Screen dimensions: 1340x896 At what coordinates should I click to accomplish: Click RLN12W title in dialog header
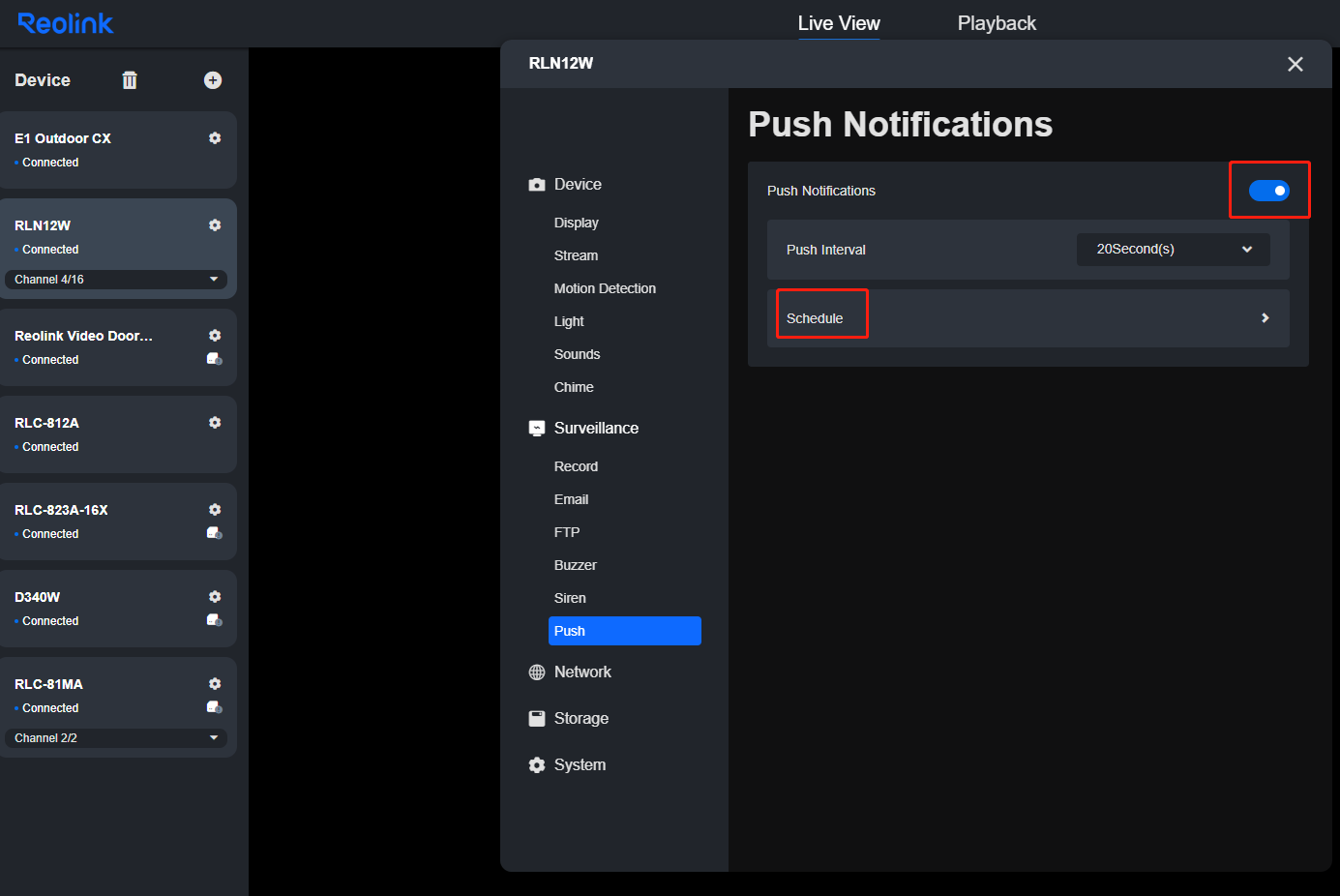[561, 64]
